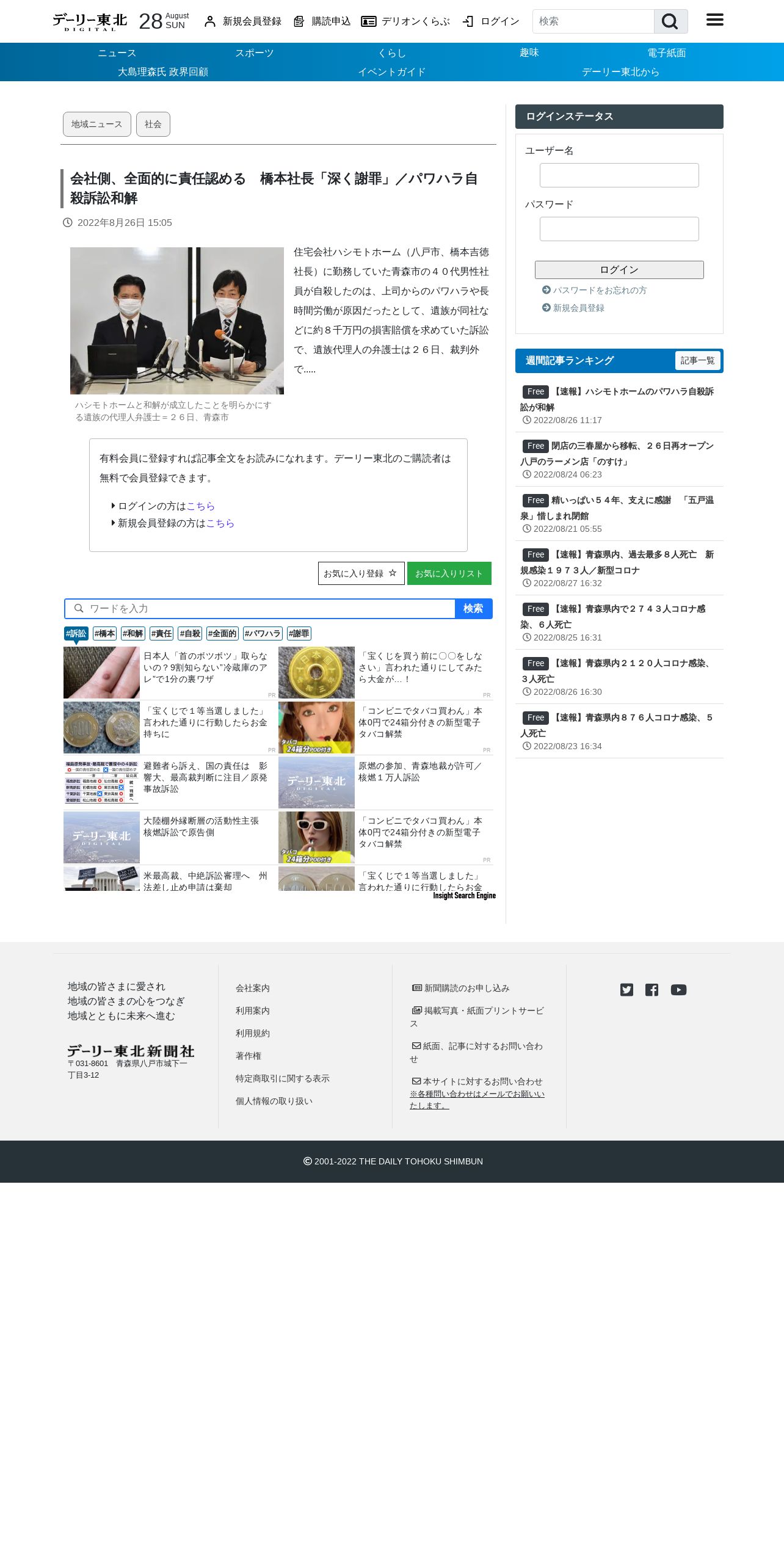The width and height of the screenshot is (784, 1568).
Task: Open くらし in navigation bar
Action: (x=392, y=53)
